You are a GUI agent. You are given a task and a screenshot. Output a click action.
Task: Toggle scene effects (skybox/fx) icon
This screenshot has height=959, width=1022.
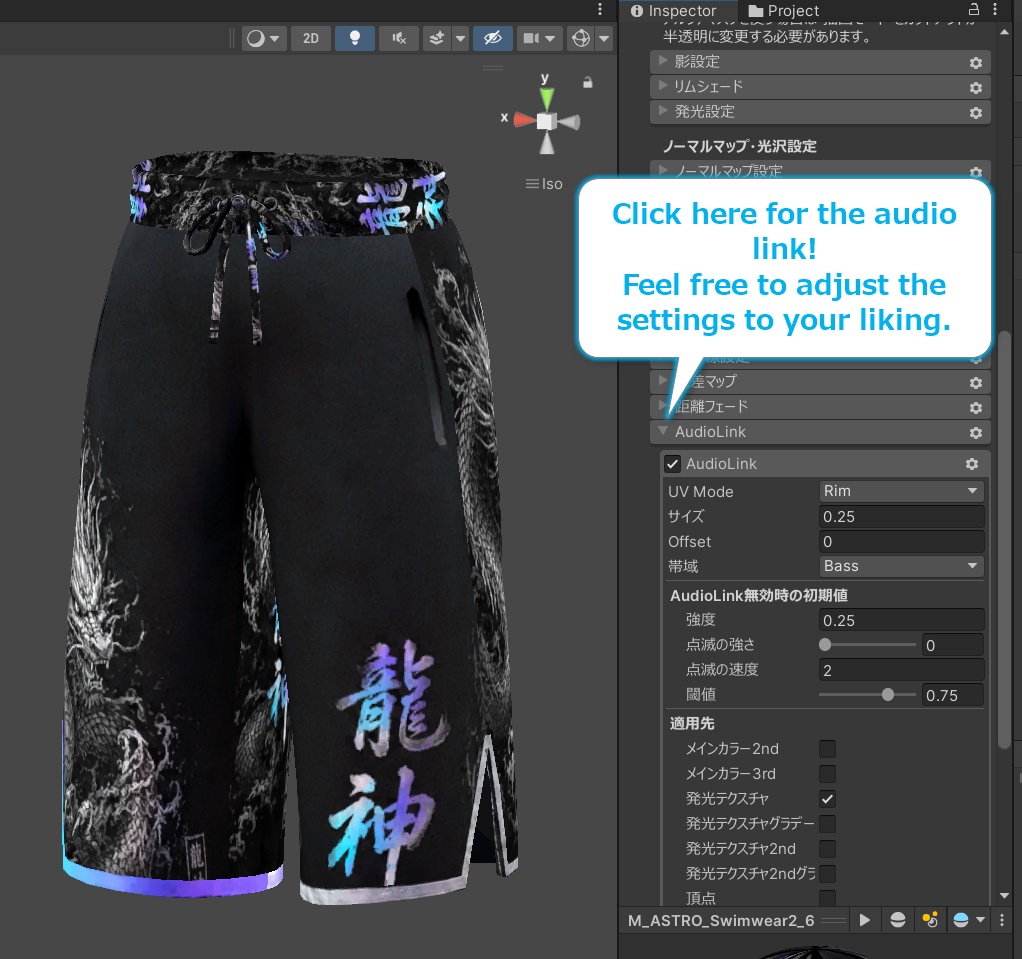point(437,38)
